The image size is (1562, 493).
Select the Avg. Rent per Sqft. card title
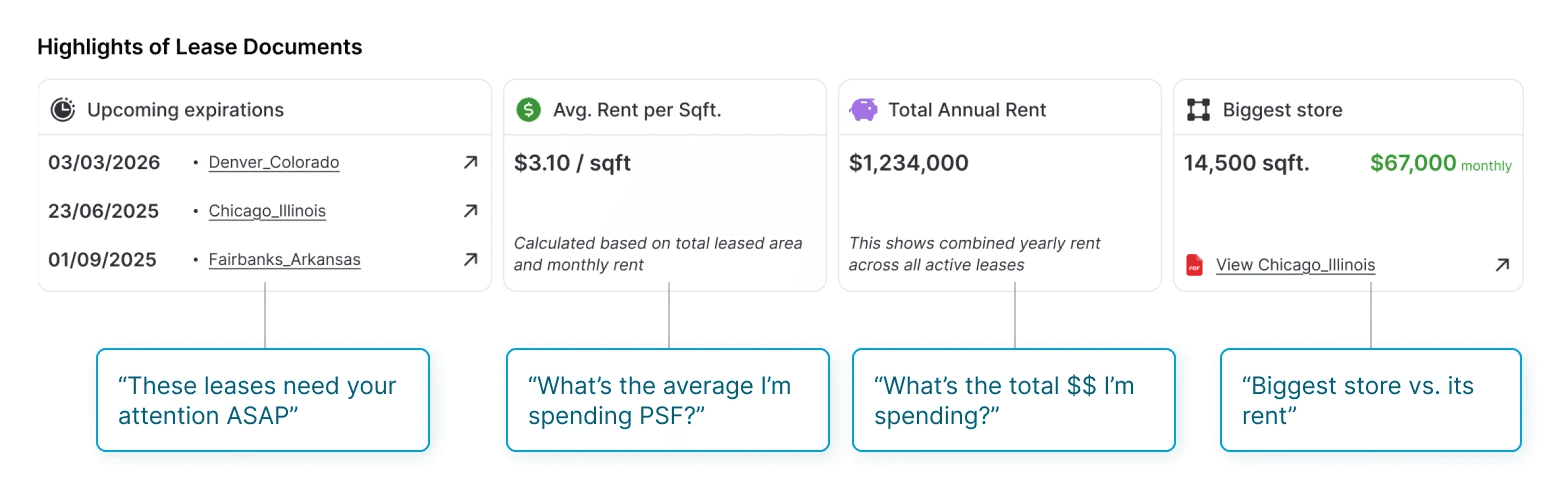tap(637, 110)
